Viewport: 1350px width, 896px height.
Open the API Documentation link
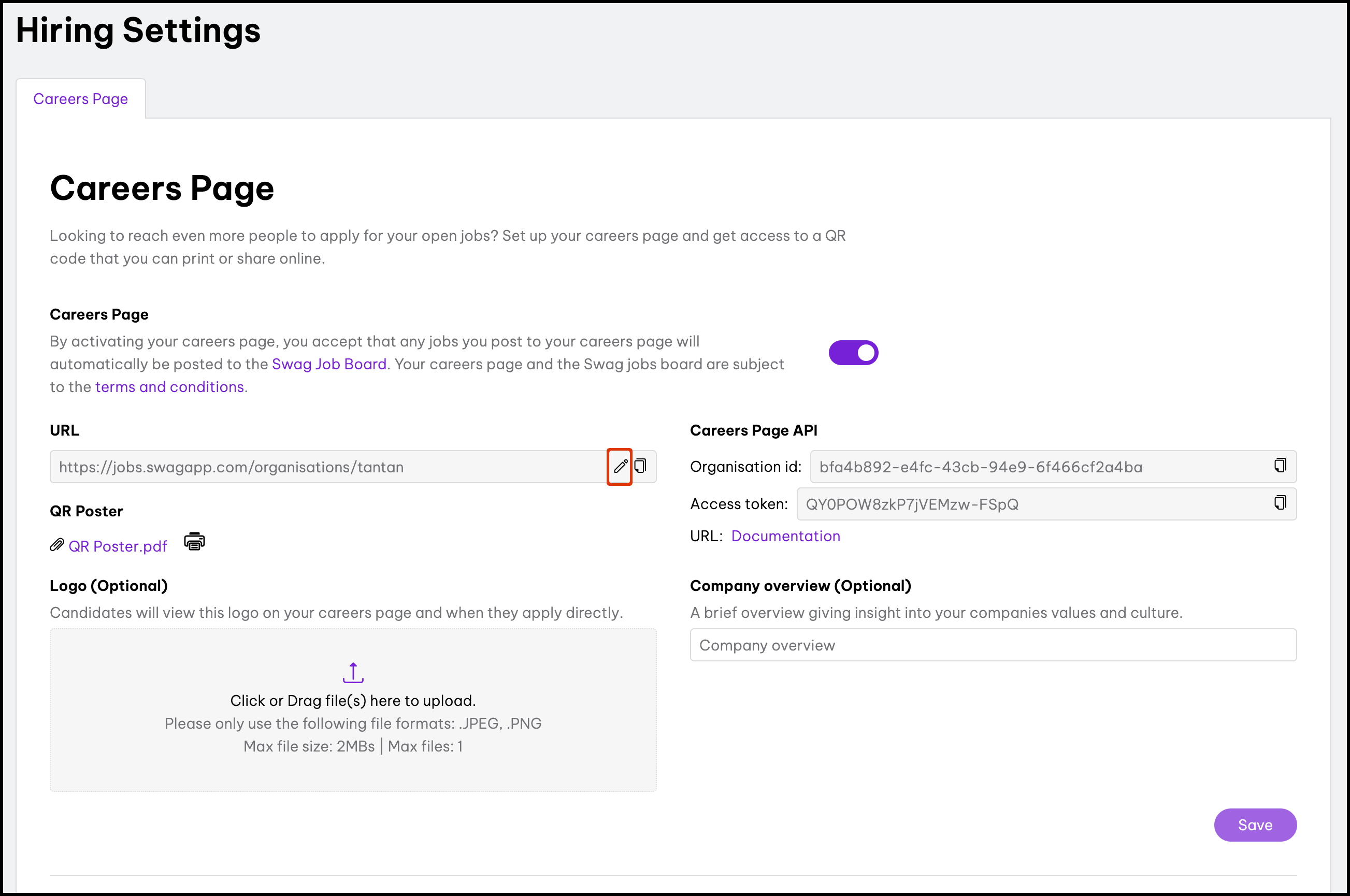[785, 536]
